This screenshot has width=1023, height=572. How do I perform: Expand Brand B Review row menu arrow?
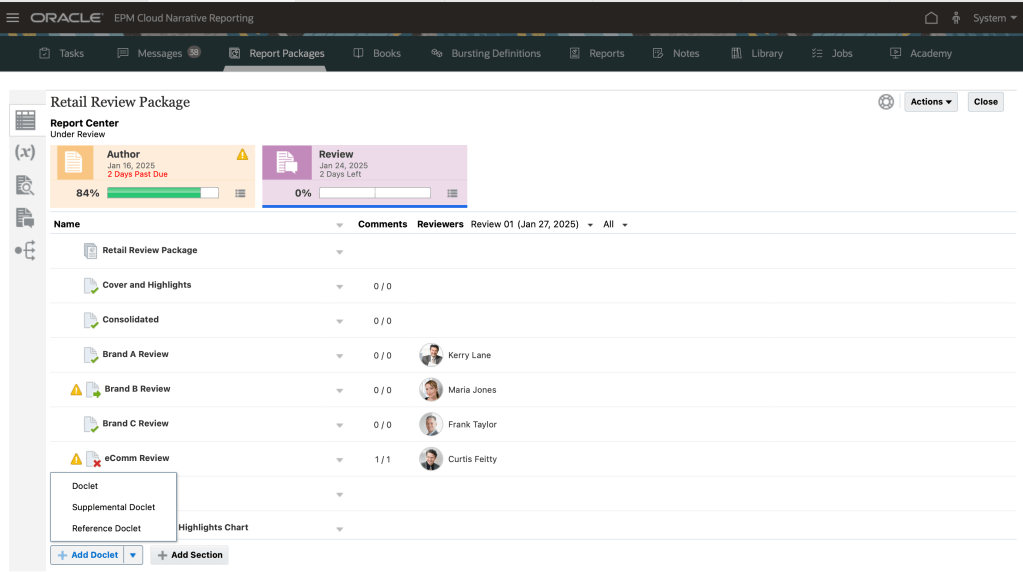pyautogui.click(x=339, y=390)
